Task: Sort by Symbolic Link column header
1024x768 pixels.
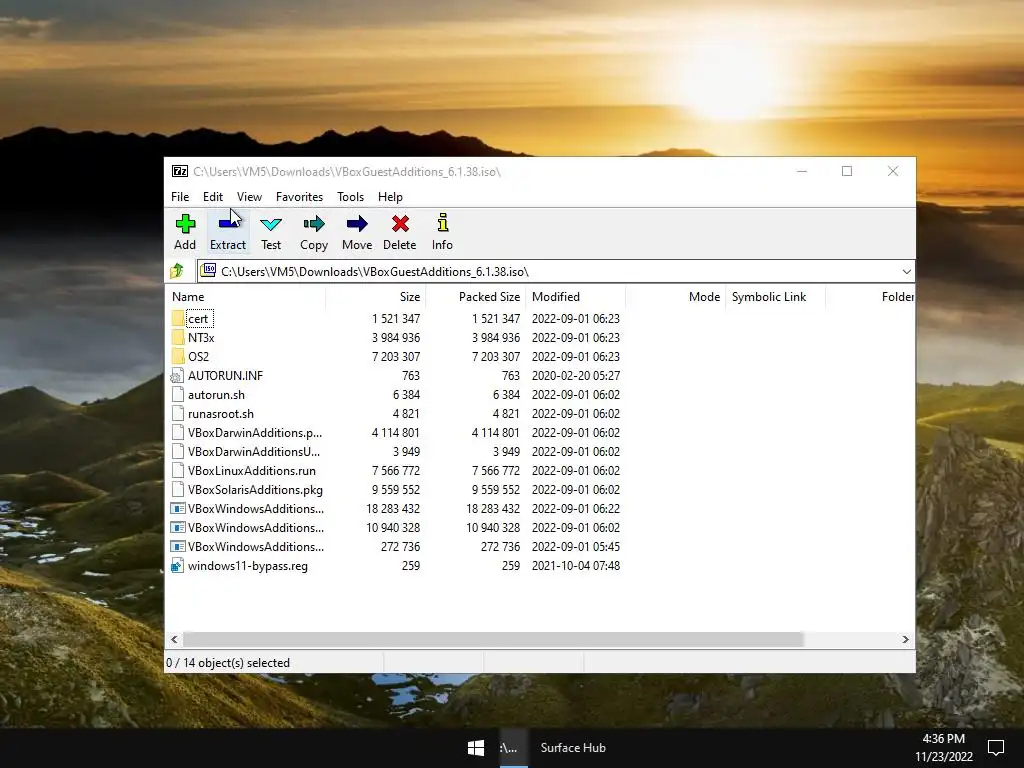Action: point(775,296)
